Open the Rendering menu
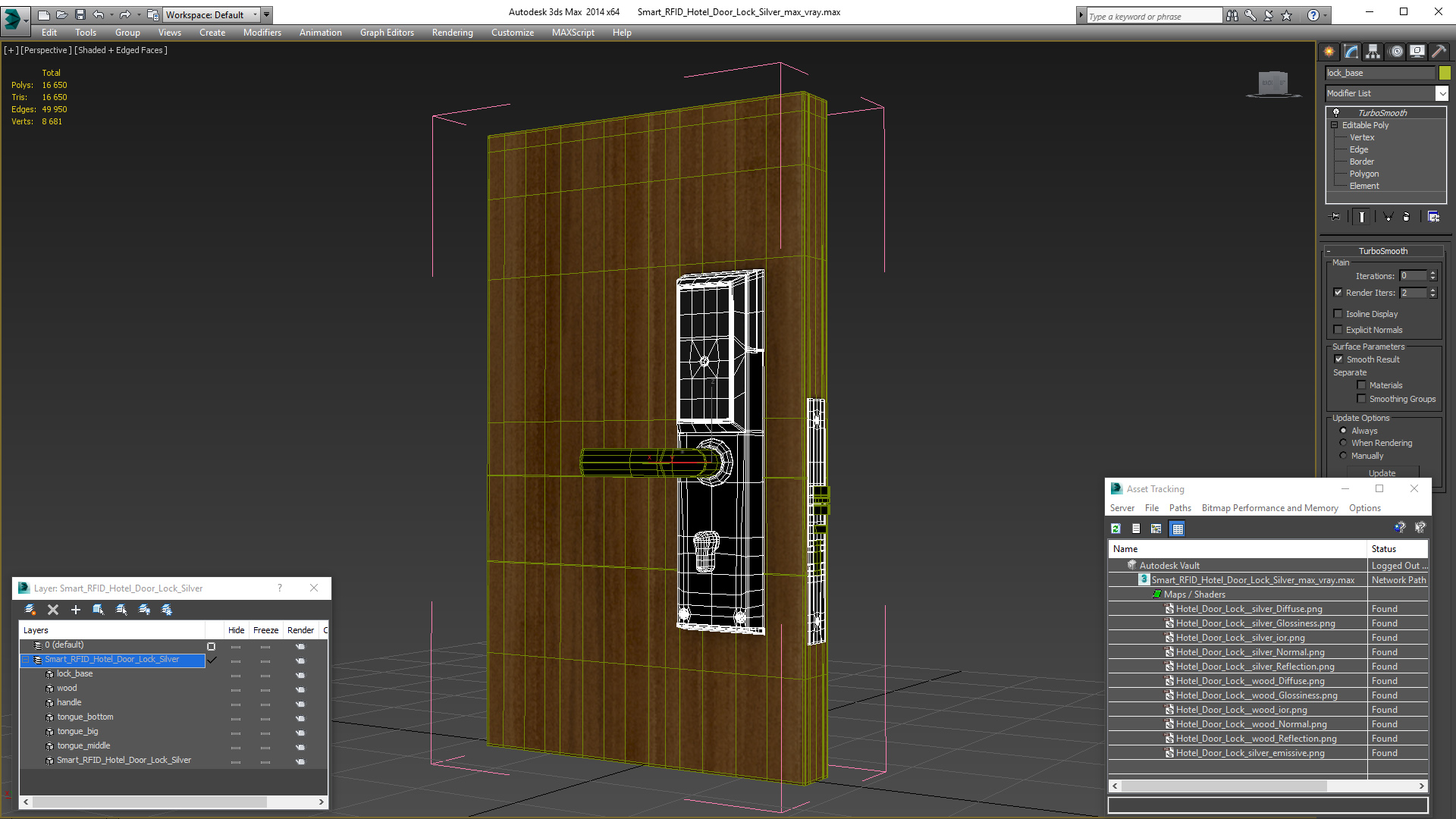The image size is (1456, 819). [x=452, y=33]
